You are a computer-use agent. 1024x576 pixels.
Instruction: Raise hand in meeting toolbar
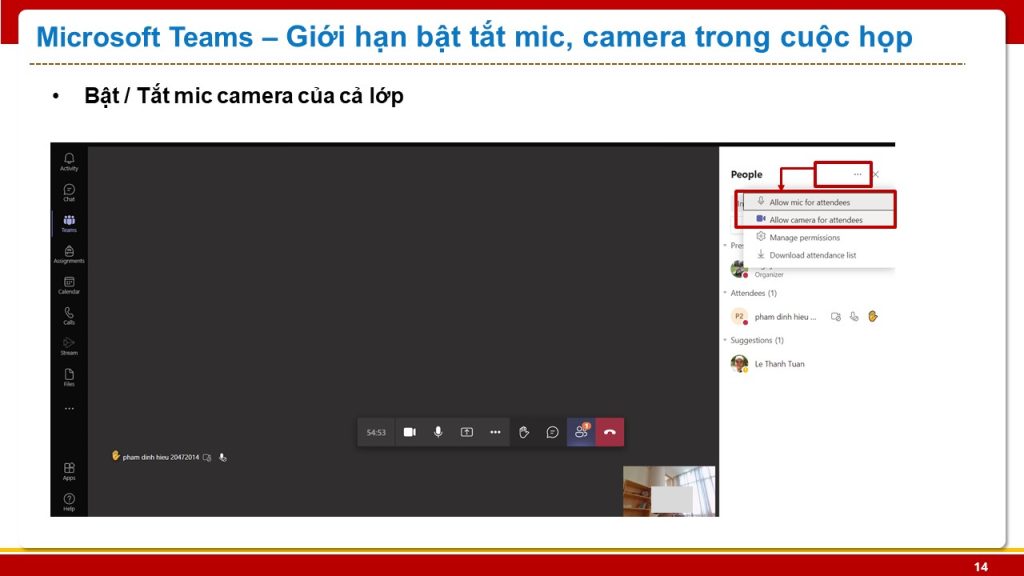[524, 432]
